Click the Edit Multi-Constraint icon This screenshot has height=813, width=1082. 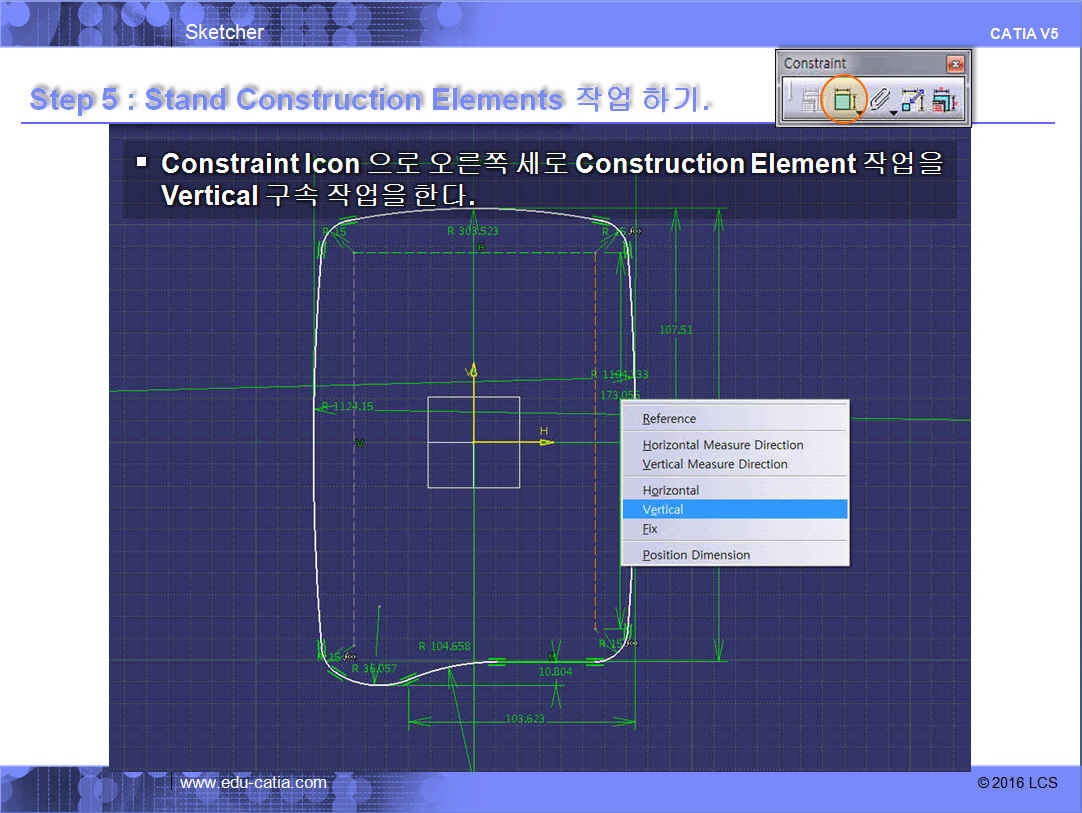(943, 100)
